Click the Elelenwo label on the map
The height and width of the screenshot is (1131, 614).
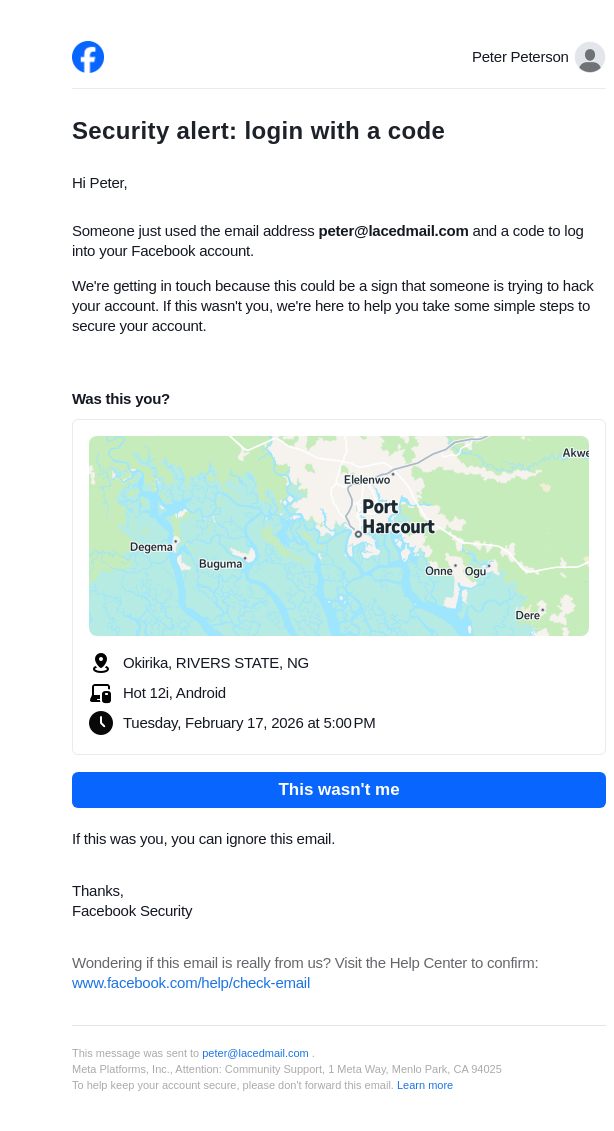tap(367, 480)
